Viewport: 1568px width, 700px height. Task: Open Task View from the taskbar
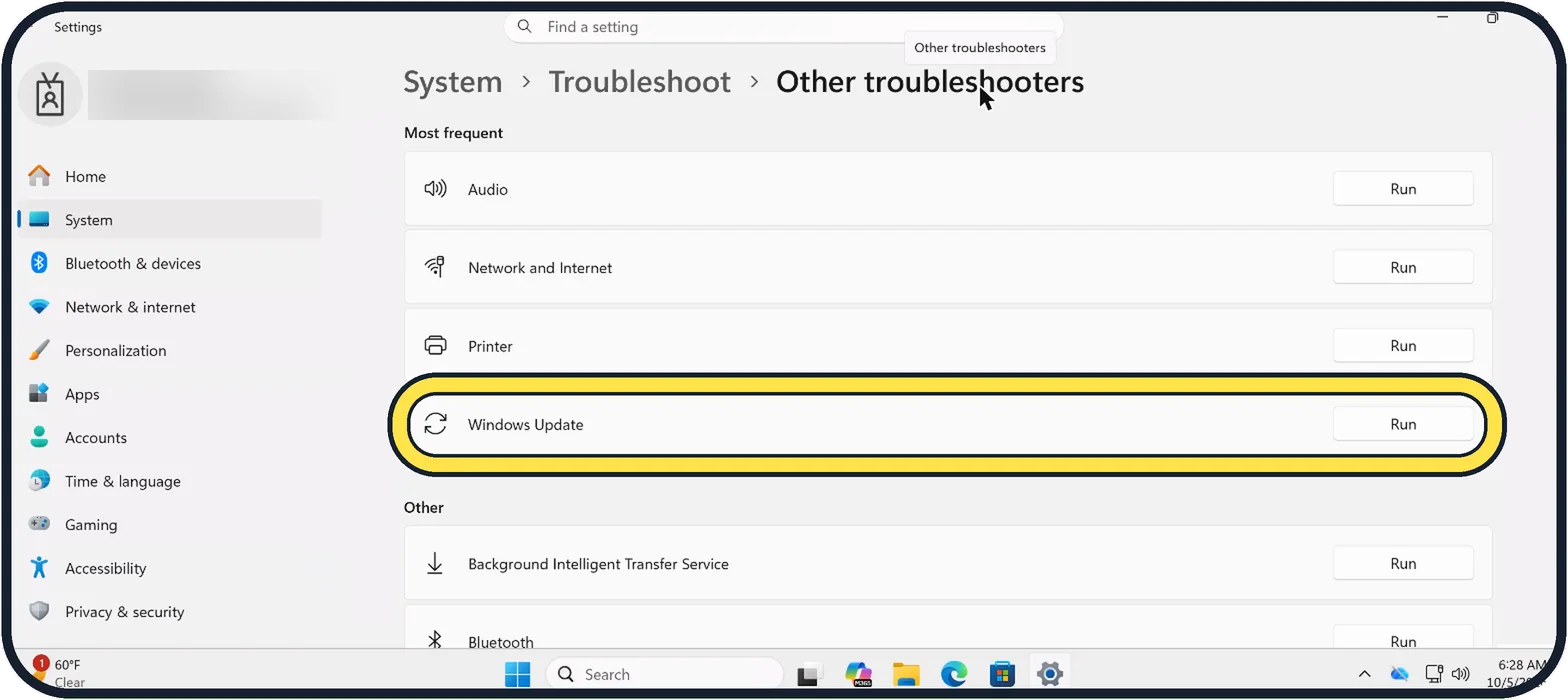[x=809, y=674]
